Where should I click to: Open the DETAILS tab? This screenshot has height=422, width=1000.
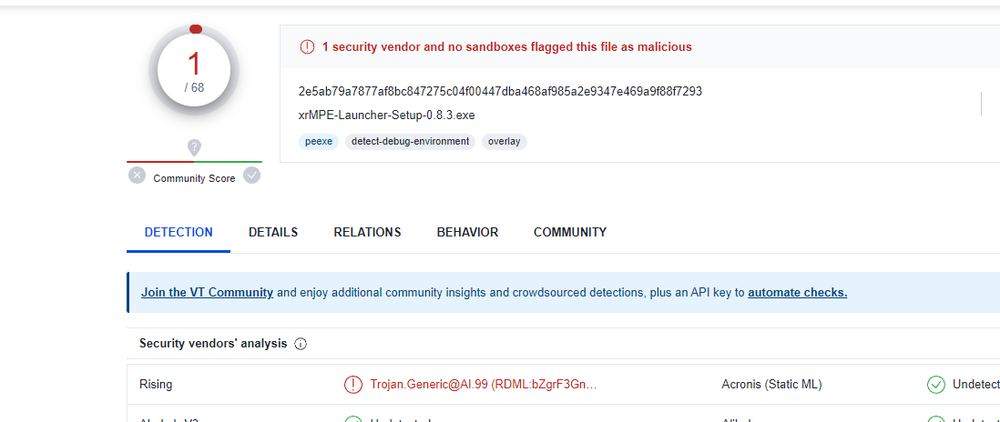coord(273,232)
